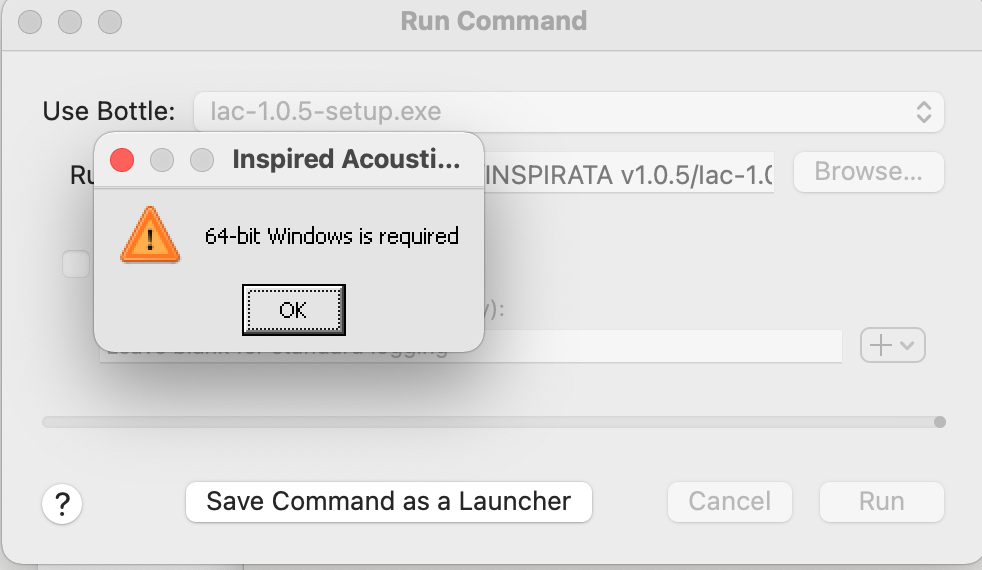Image resolution: width=982 pixels, height=570 pixels.
Task: Click the Run Command window title
Action: (494, 21)
